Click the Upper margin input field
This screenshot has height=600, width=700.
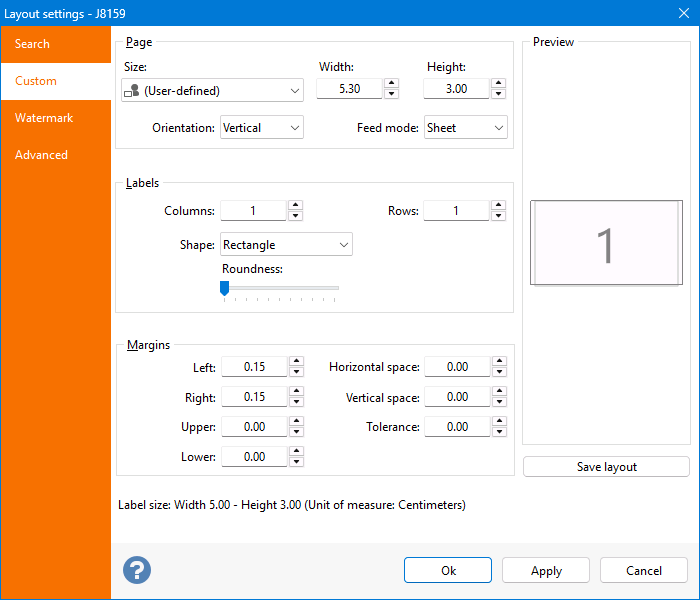coord(254,427)
